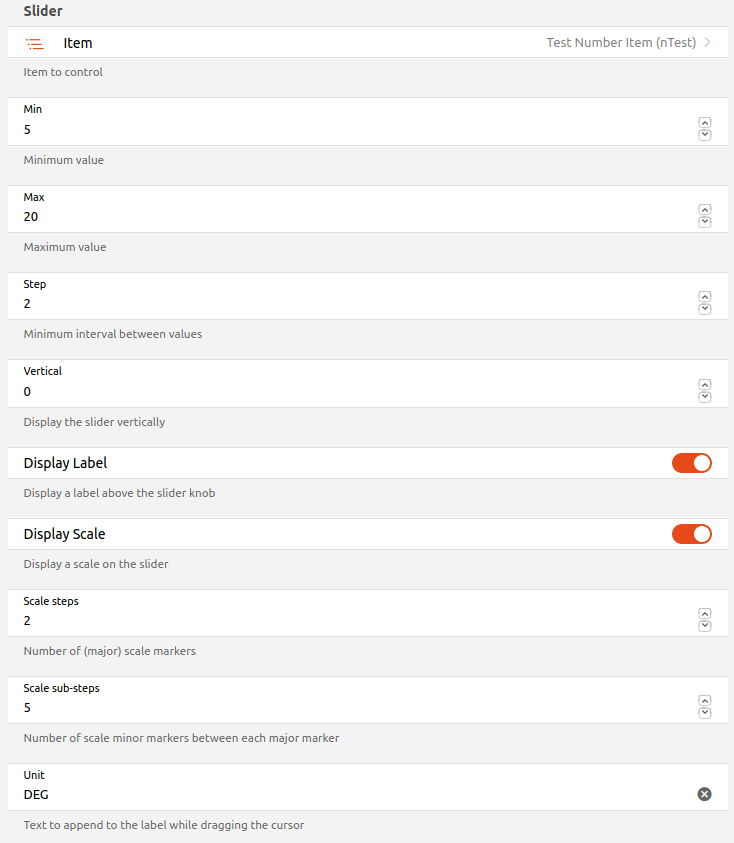Screen dimensions: 734x843
Task: Increment the Max value stepper
Action: pos(705,210)
